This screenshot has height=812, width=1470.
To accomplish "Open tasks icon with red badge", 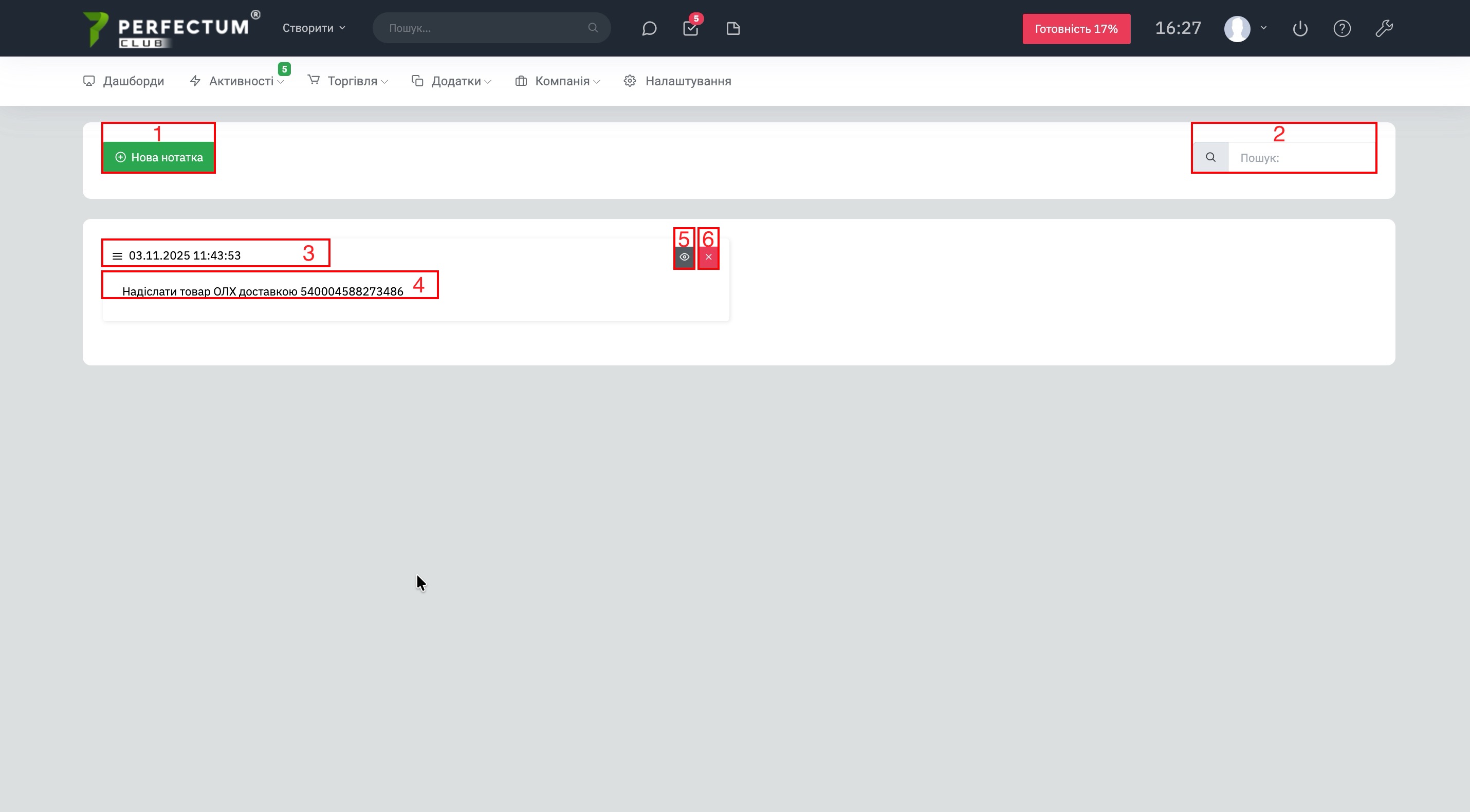I will pos(690,29).
